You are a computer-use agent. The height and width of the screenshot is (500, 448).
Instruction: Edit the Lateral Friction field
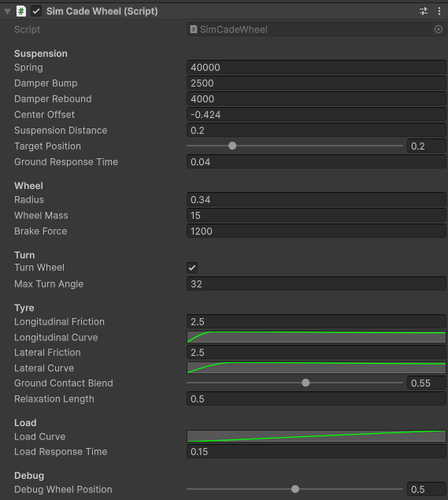pyautogui.click(x=316, y=352)
